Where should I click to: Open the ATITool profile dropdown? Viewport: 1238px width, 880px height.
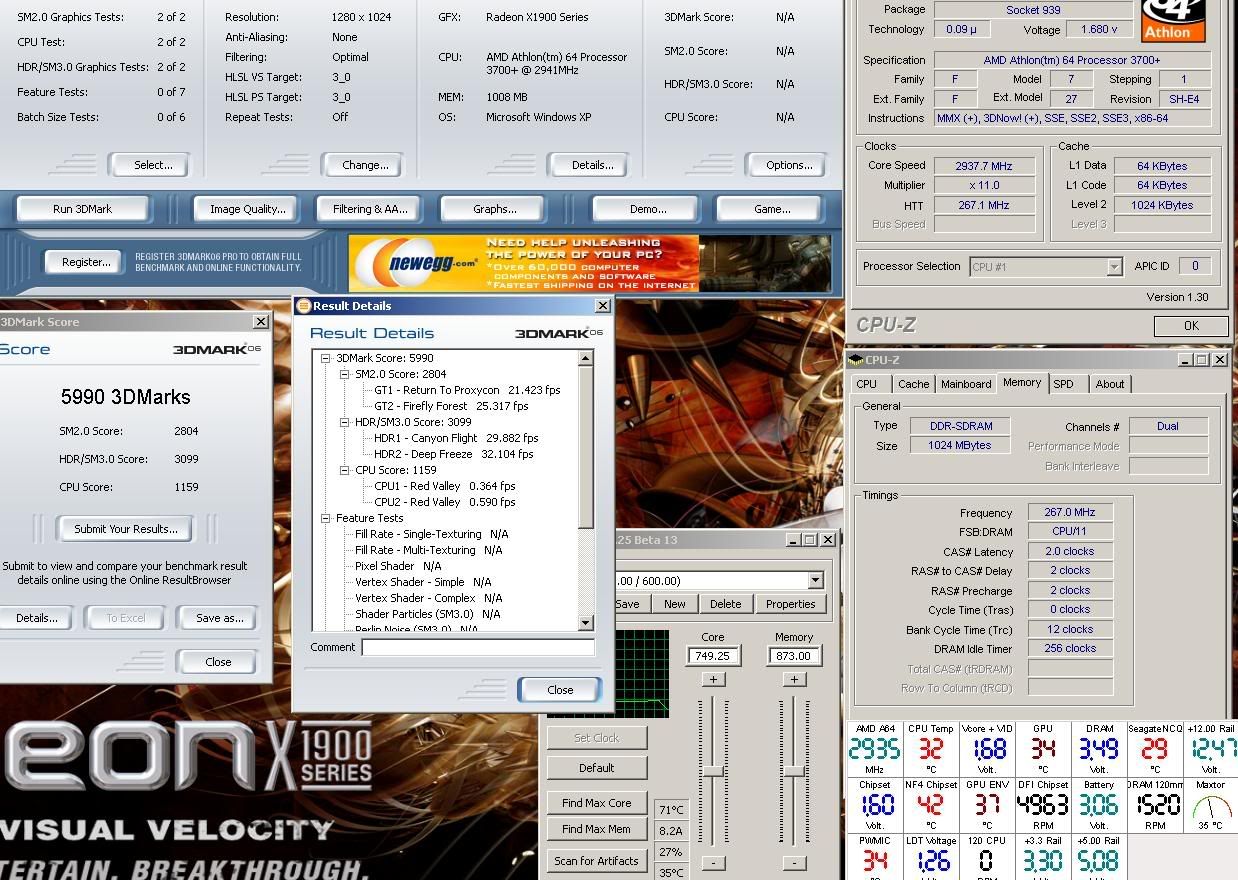[816, 581]
